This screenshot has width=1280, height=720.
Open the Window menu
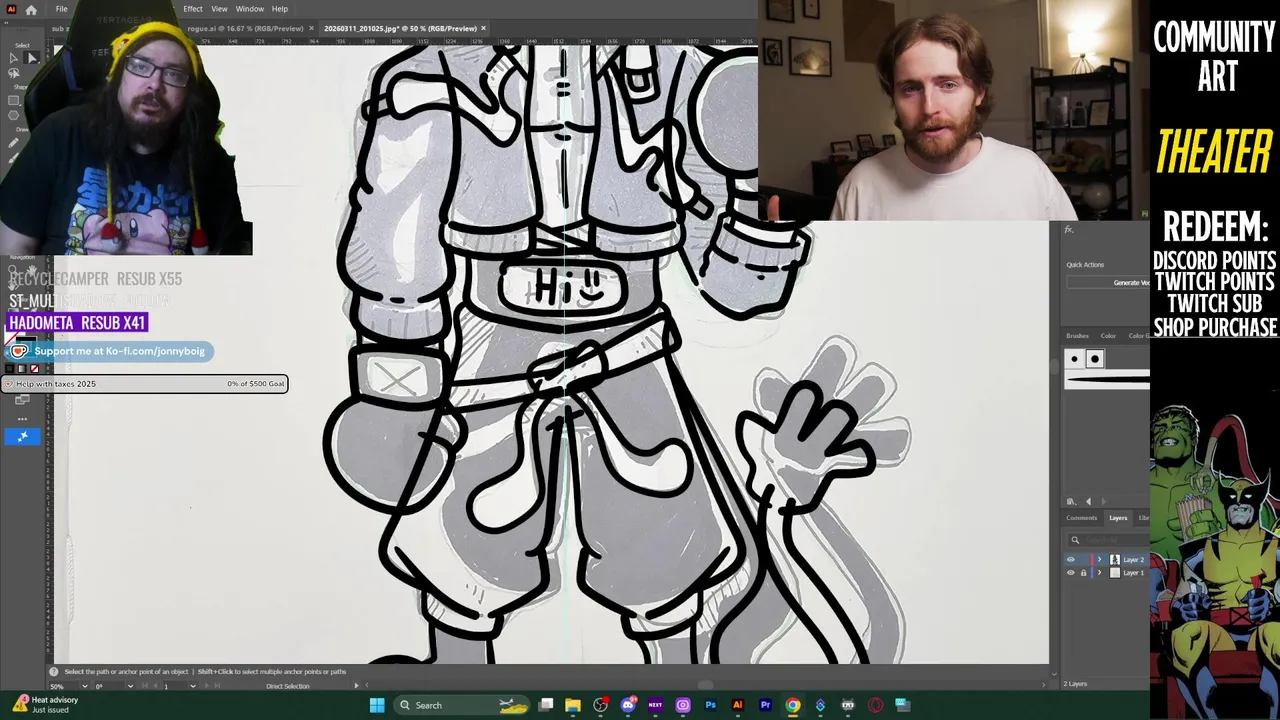[x=250, y=9]
